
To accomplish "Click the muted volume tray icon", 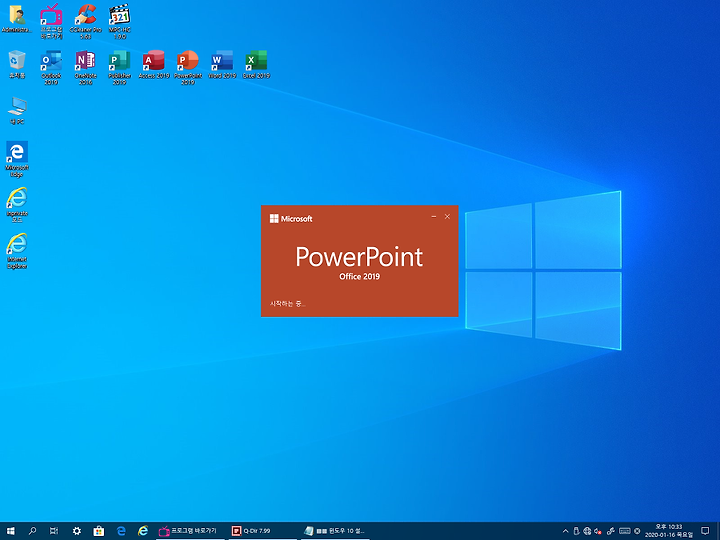I will coord(598,531).
